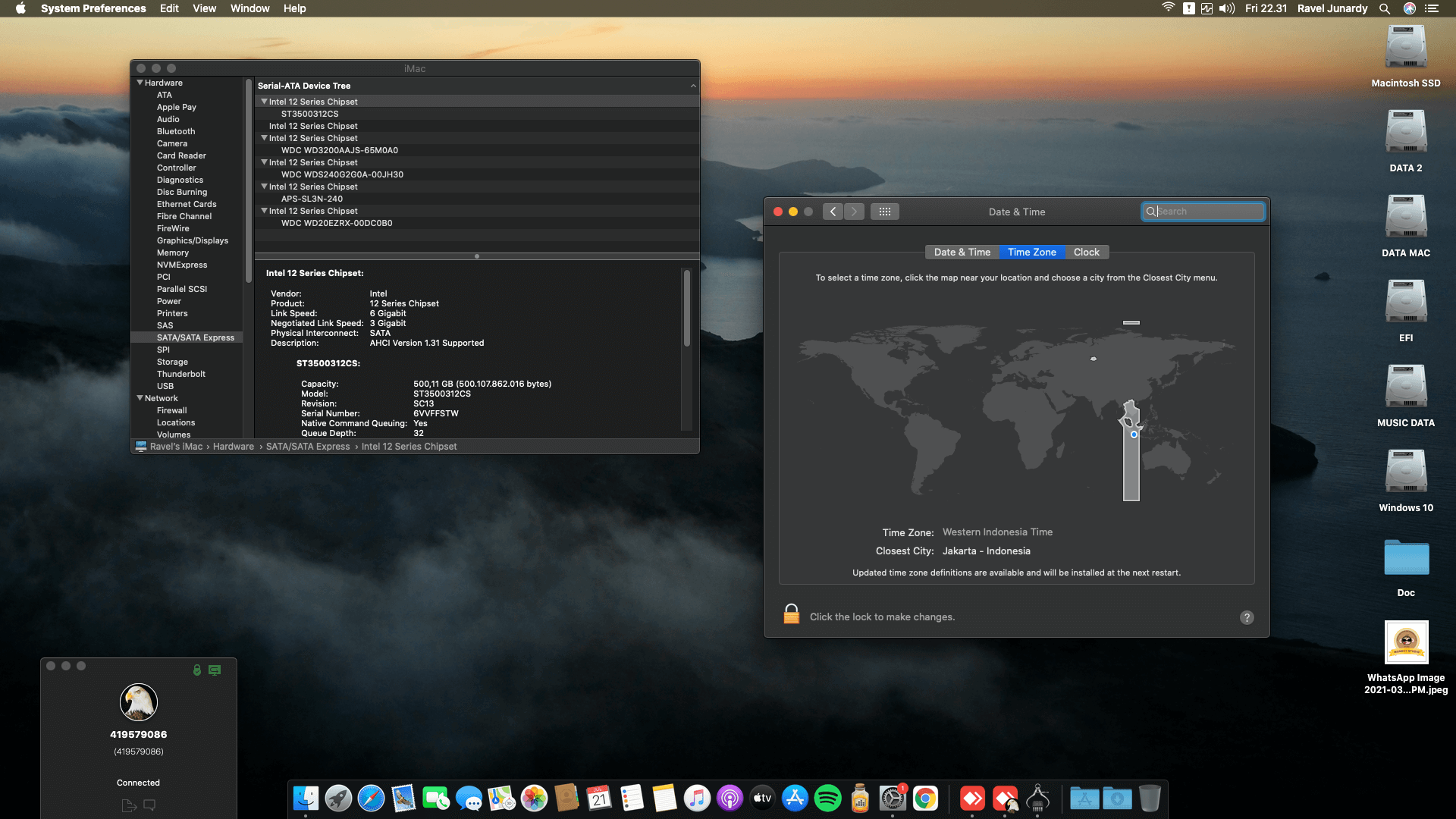Launch Safari from the Dock
The width and height of the screenshot is (1456, 819).
click(x=371, y=798)
